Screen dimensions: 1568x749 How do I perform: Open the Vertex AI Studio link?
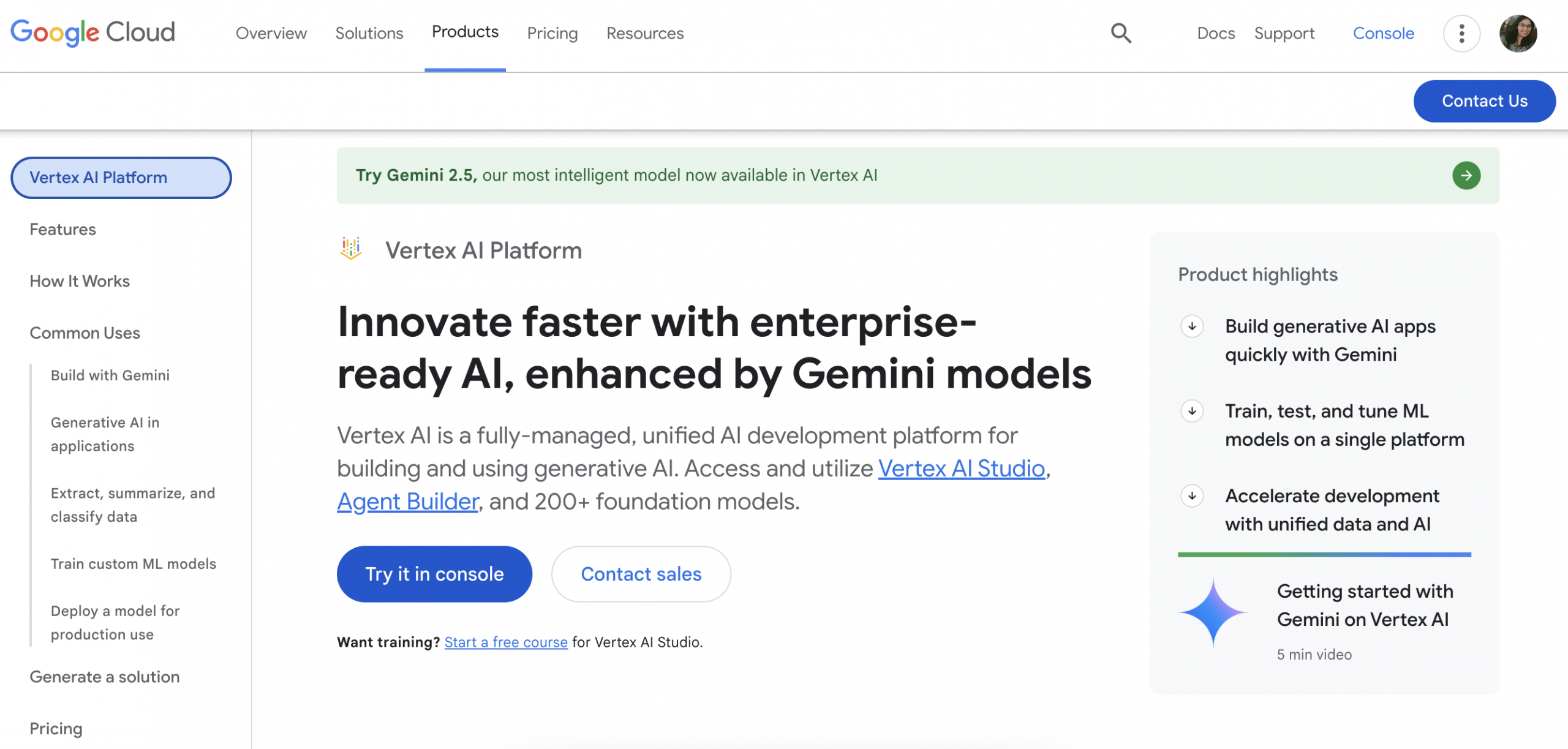coord(962,468)
